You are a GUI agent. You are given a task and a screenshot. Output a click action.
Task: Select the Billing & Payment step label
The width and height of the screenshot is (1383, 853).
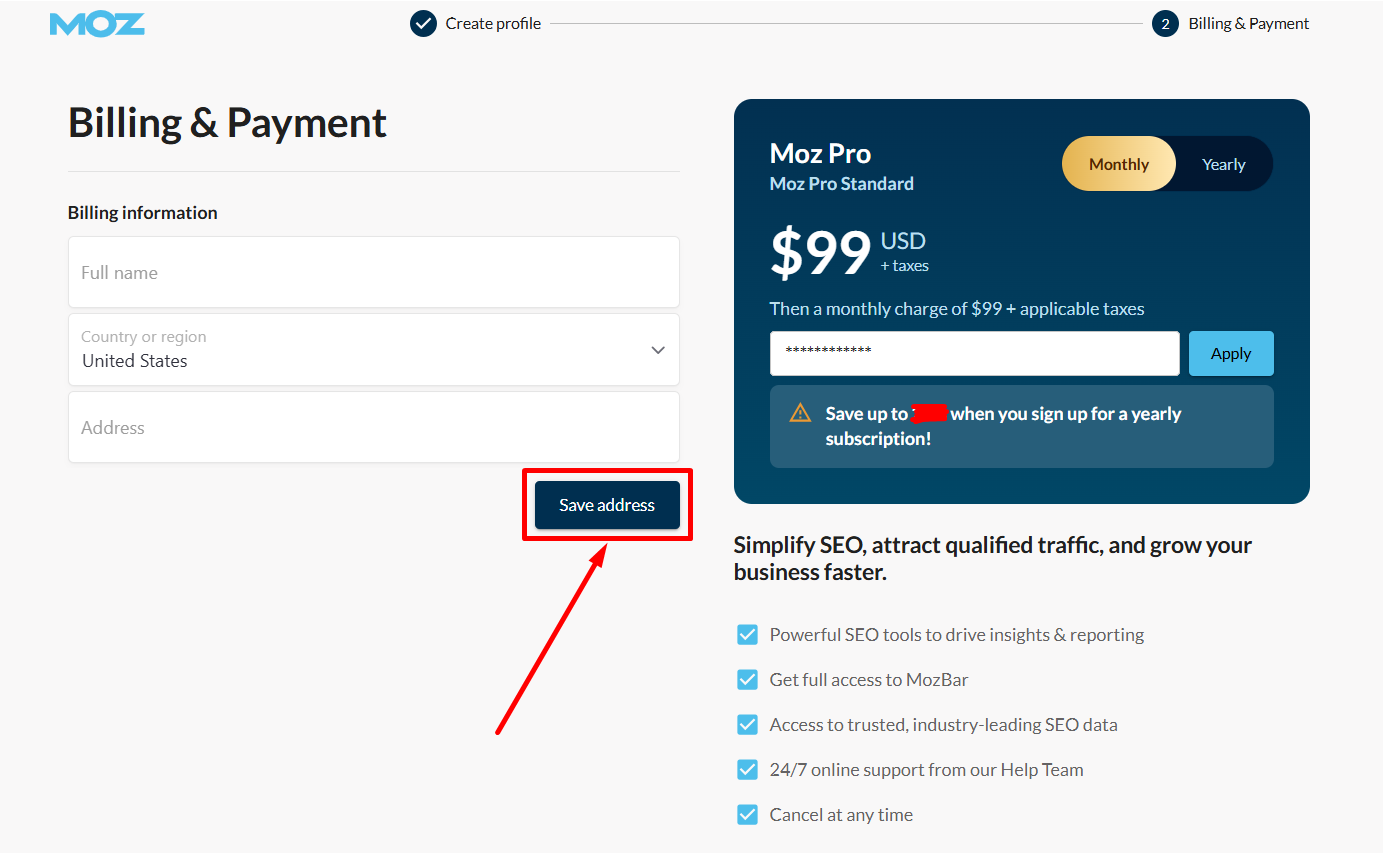1248,24
